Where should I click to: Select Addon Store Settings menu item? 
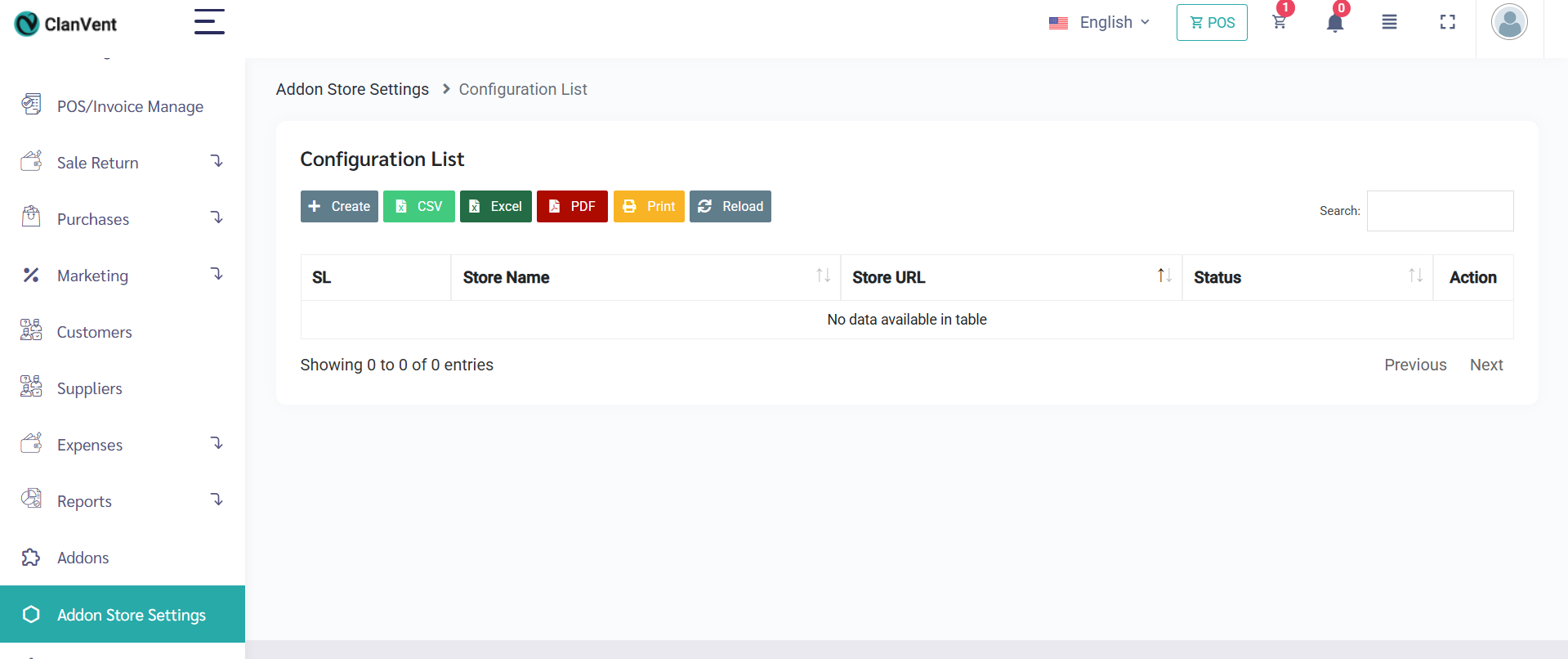tap(123, 614)
